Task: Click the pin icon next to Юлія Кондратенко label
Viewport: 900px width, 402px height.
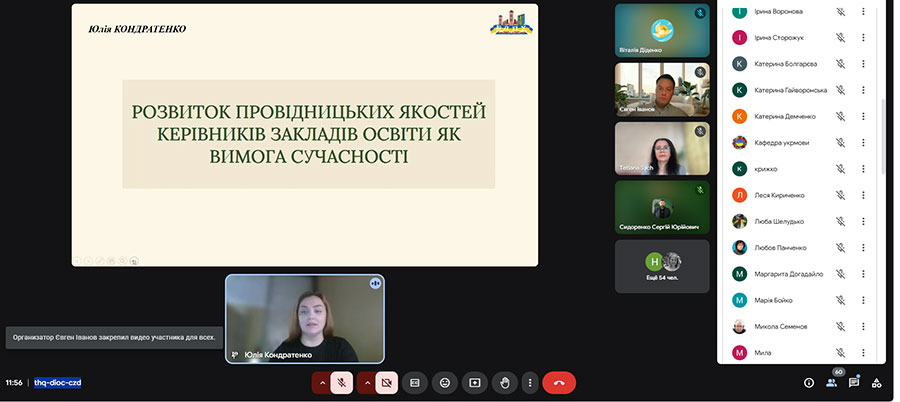Action: coord(235,355)
